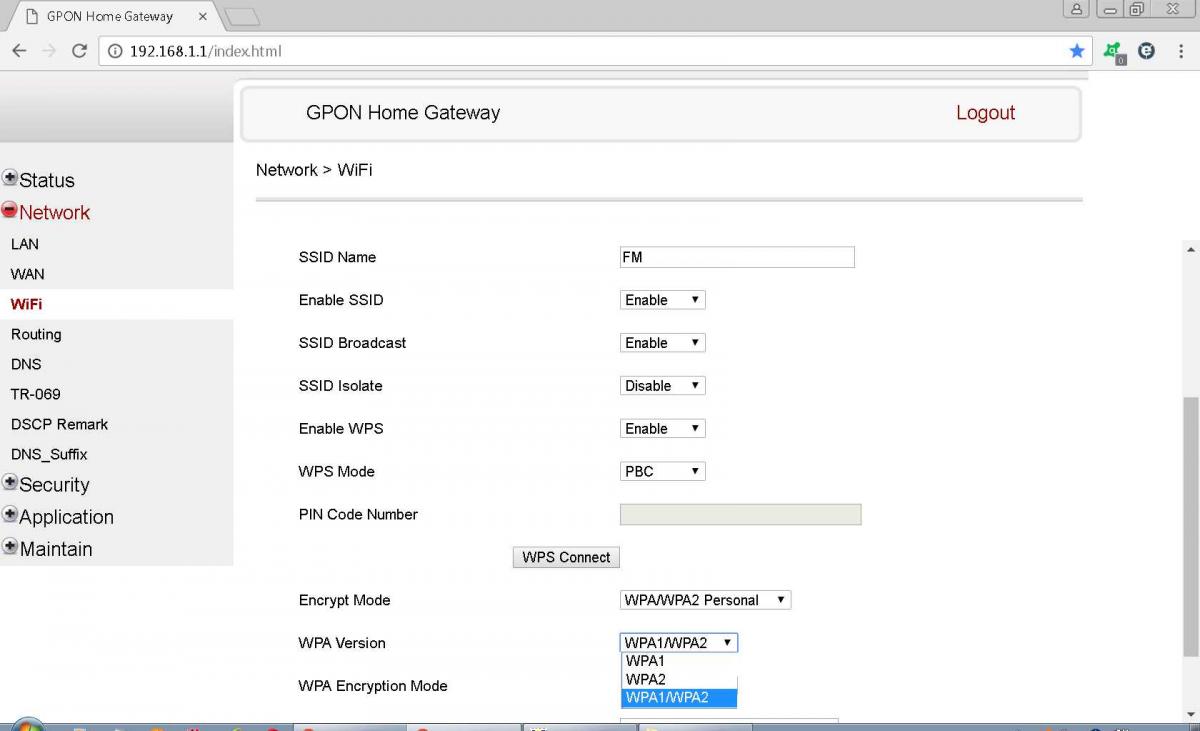The width and height of the screenshot is (1200, 731).
Task: Open the Enable WPS dropdown
Action: [x=663, y=429]
